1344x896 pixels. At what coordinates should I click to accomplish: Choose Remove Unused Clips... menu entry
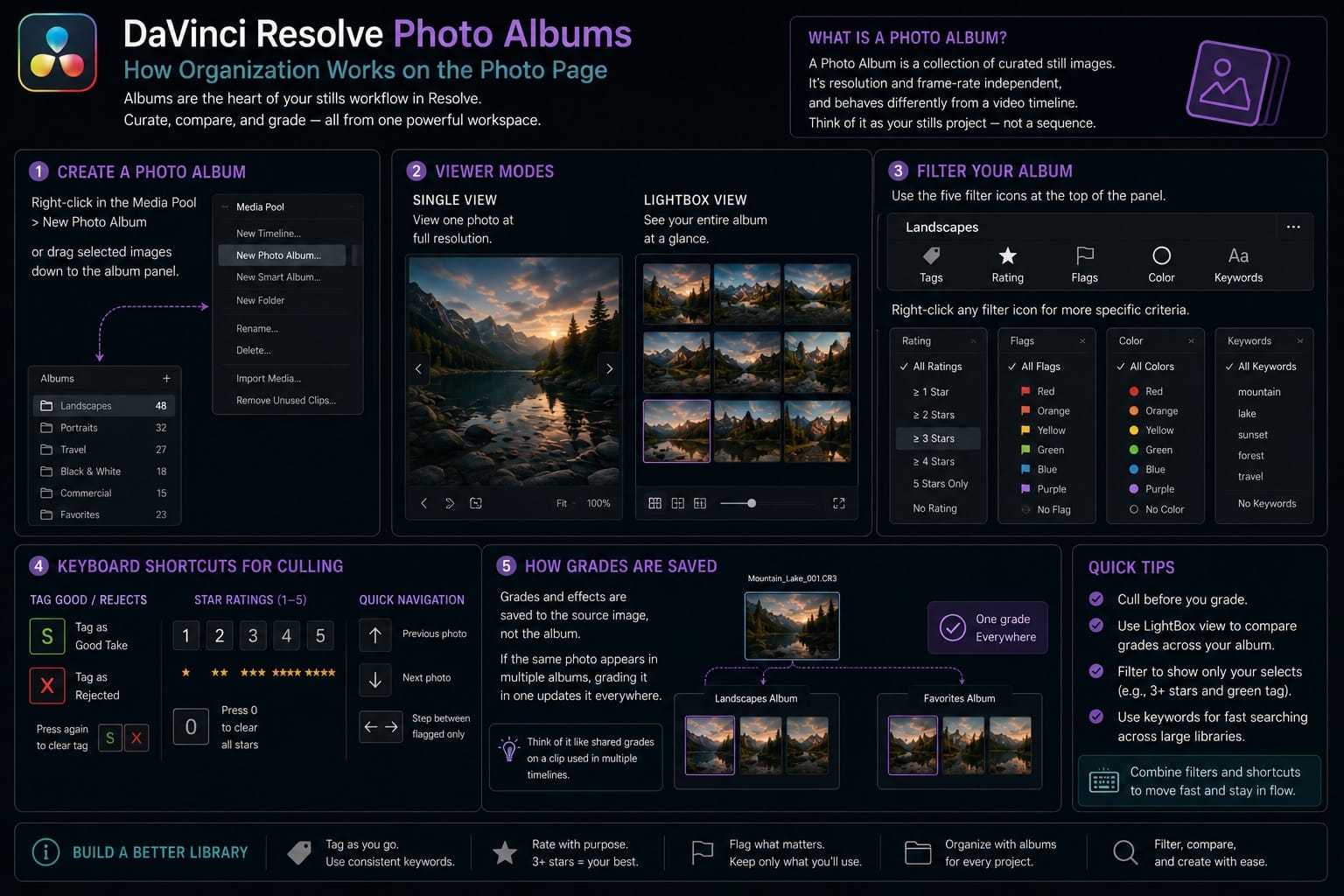coord(285,401)
